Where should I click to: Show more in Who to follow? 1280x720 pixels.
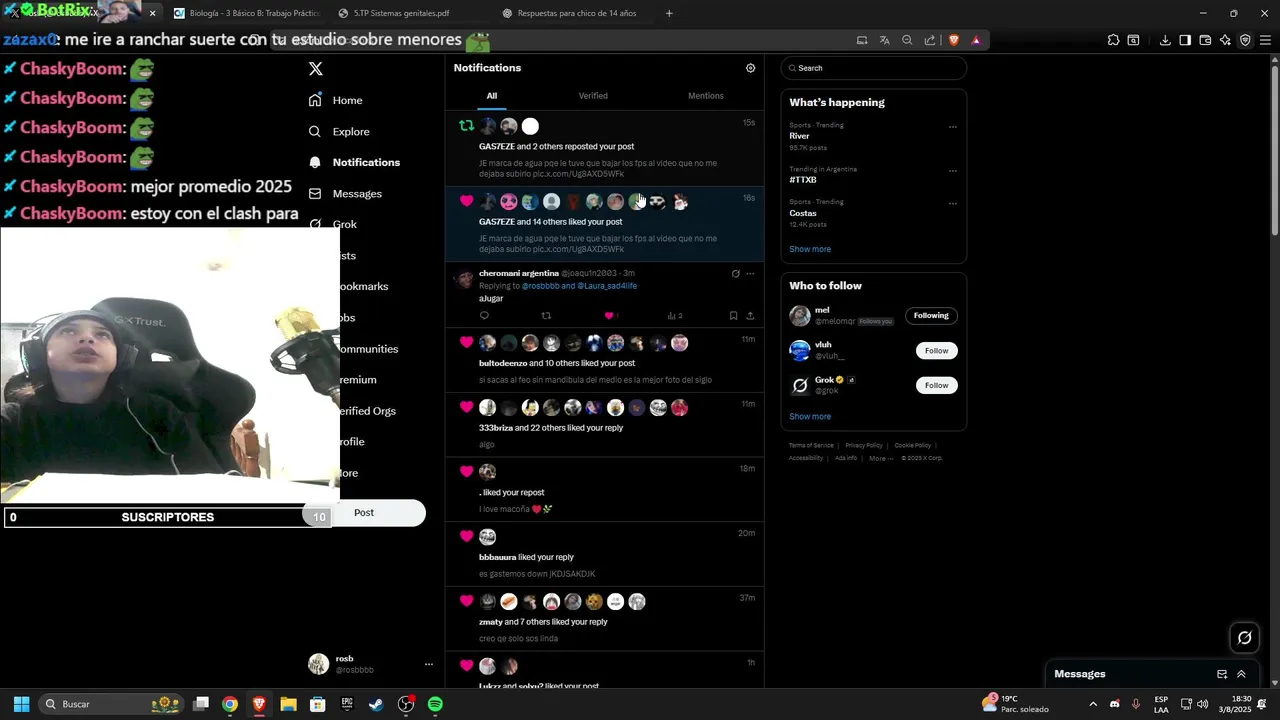tap(810, 417)
